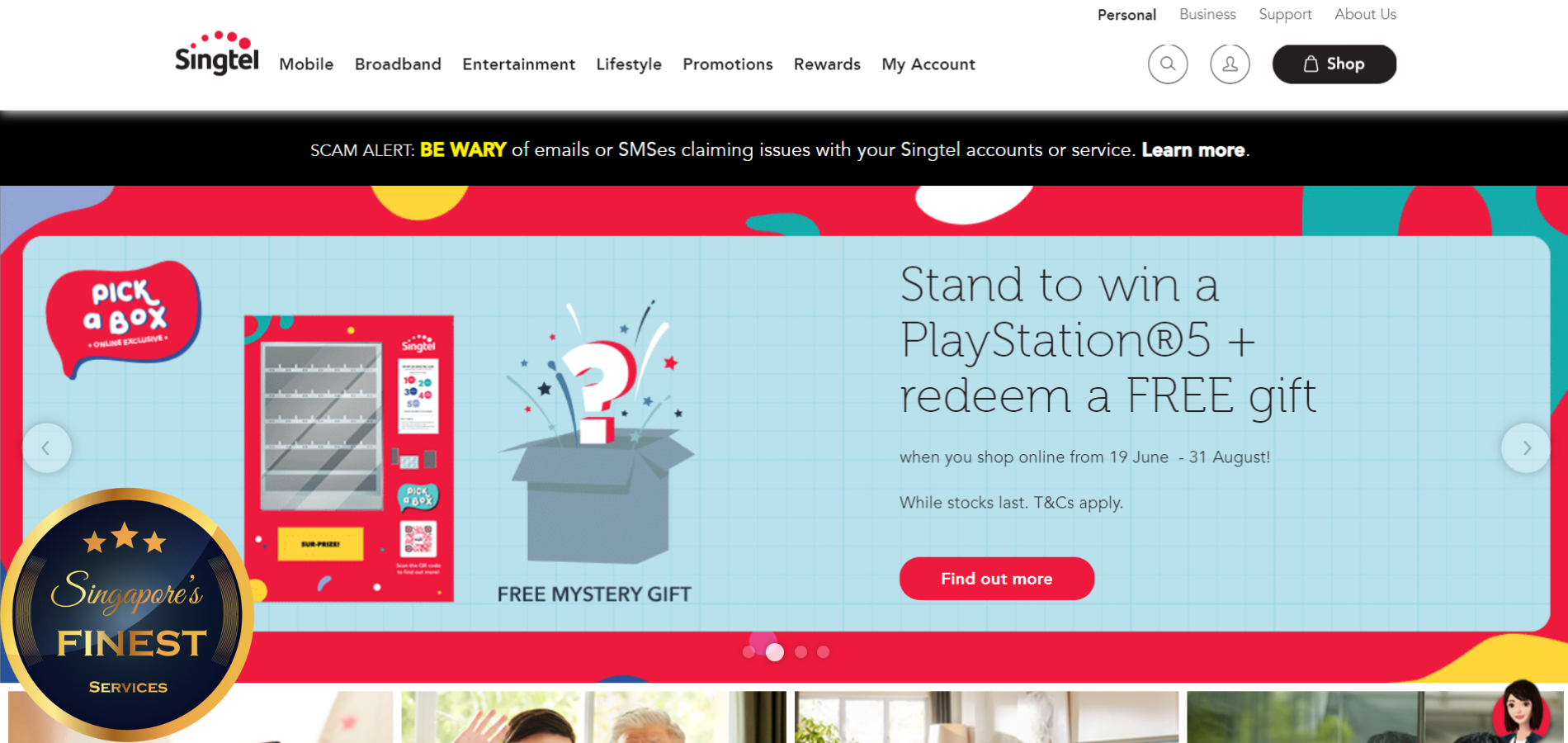Open the Promotions menu item
The width and height of the screenshot is (1568, 743).
click(x=727, y=64)
